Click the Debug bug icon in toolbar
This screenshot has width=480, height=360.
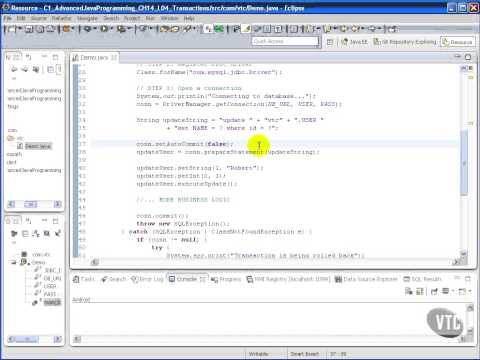coord(87,29)
